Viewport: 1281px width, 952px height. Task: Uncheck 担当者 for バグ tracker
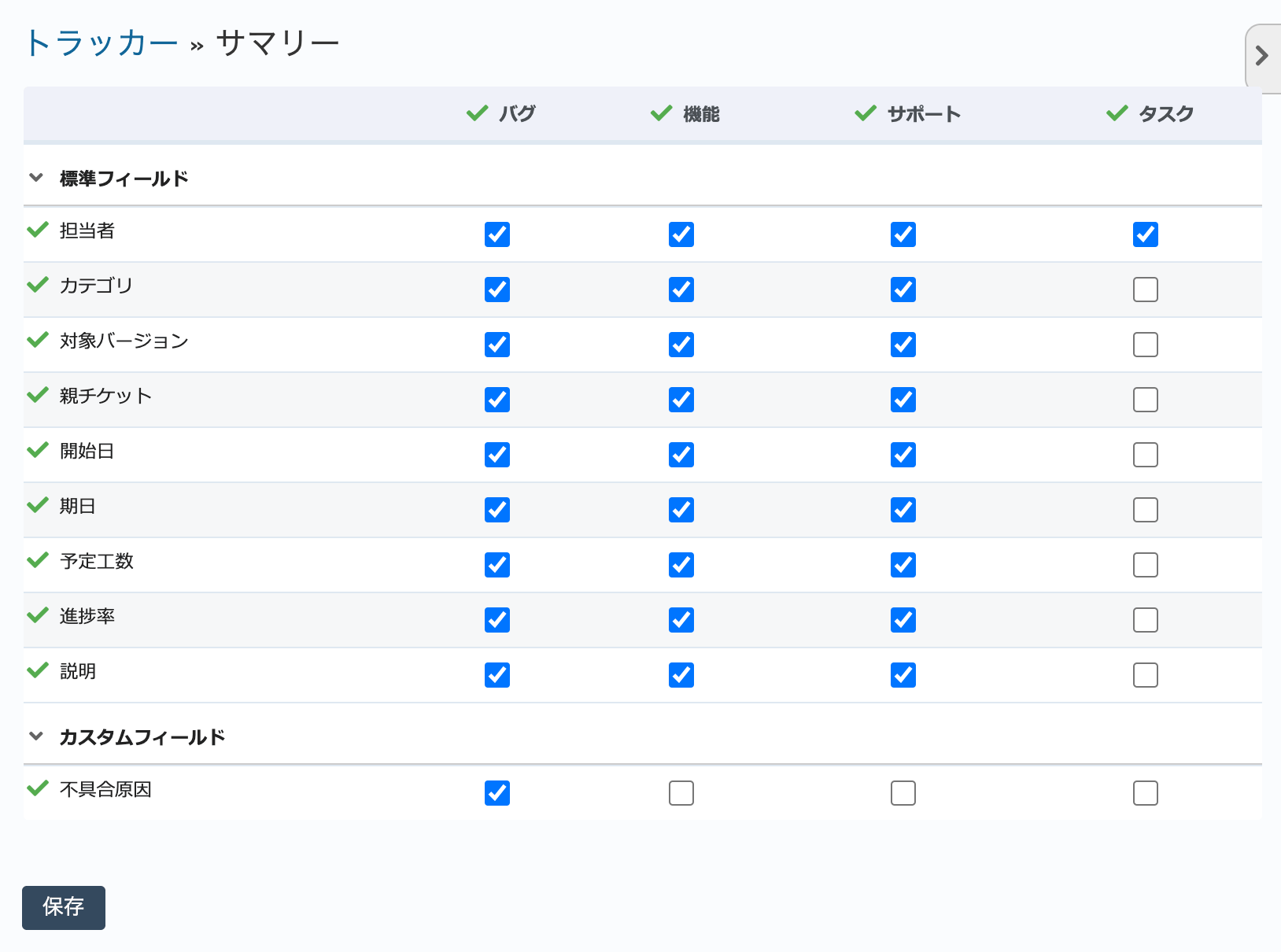click(x=497, y=234)
